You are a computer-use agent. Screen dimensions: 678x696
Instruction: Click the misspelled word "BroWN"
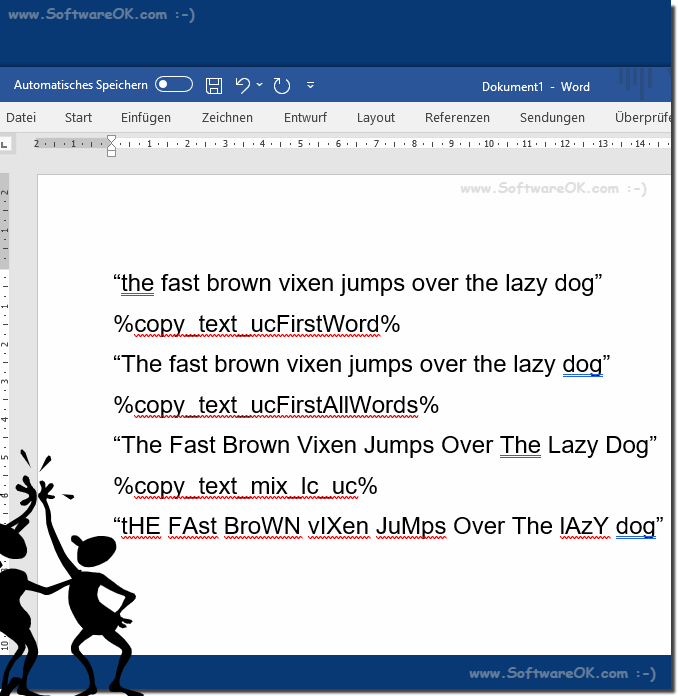click(262, 526)
